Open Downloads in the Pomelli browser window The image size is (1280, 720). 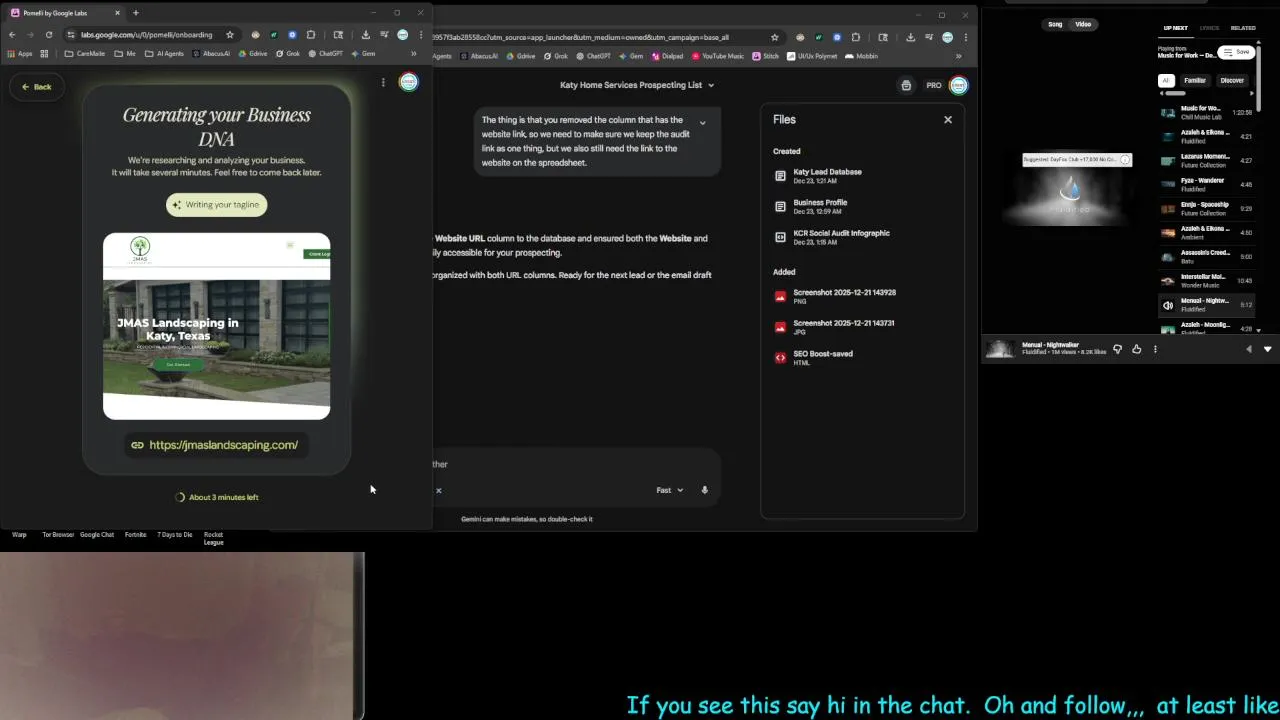pos(365,35)
